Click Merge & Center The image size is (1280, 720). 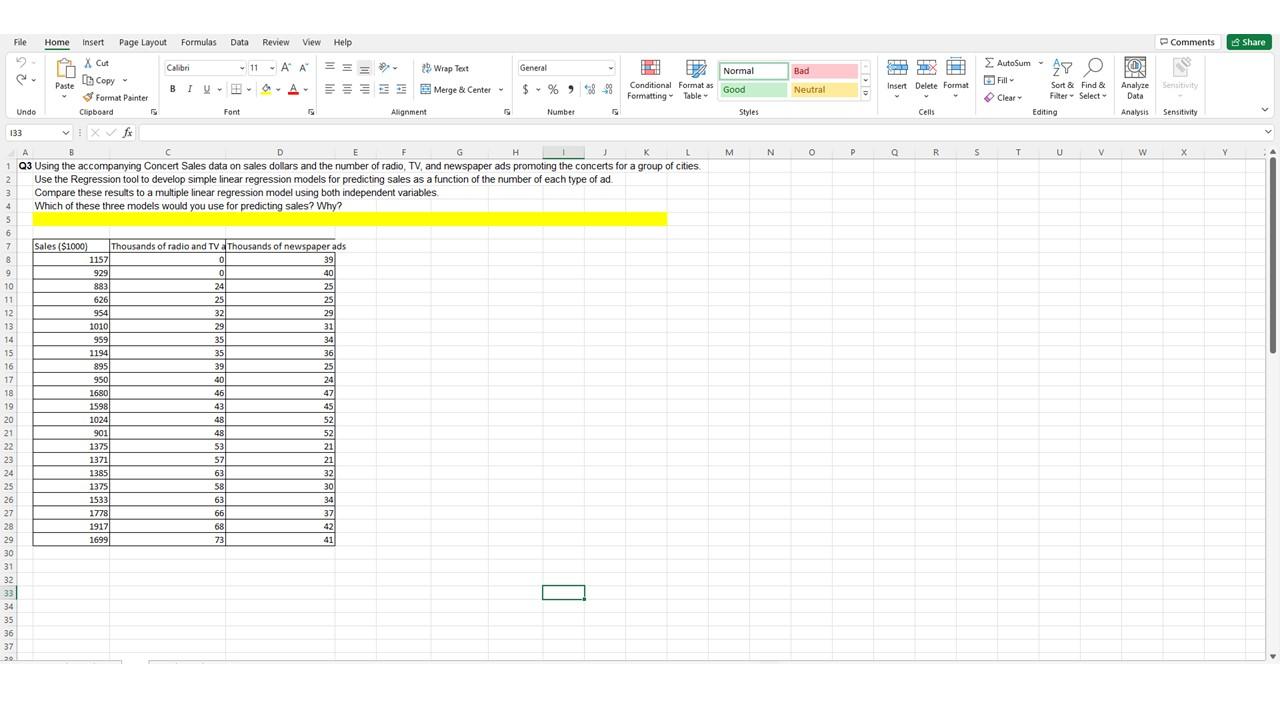click(456, 89)
